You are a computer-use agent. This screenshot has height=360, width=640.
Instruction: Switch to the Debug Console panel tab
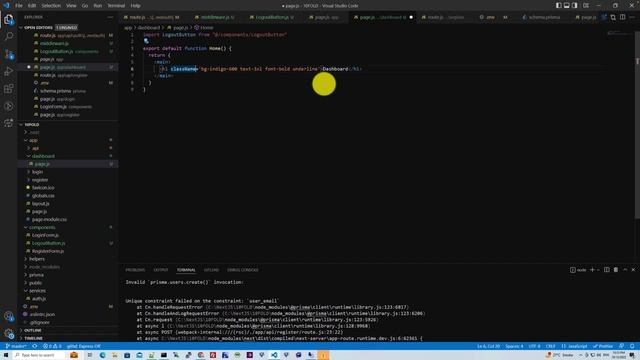[242, 270]
